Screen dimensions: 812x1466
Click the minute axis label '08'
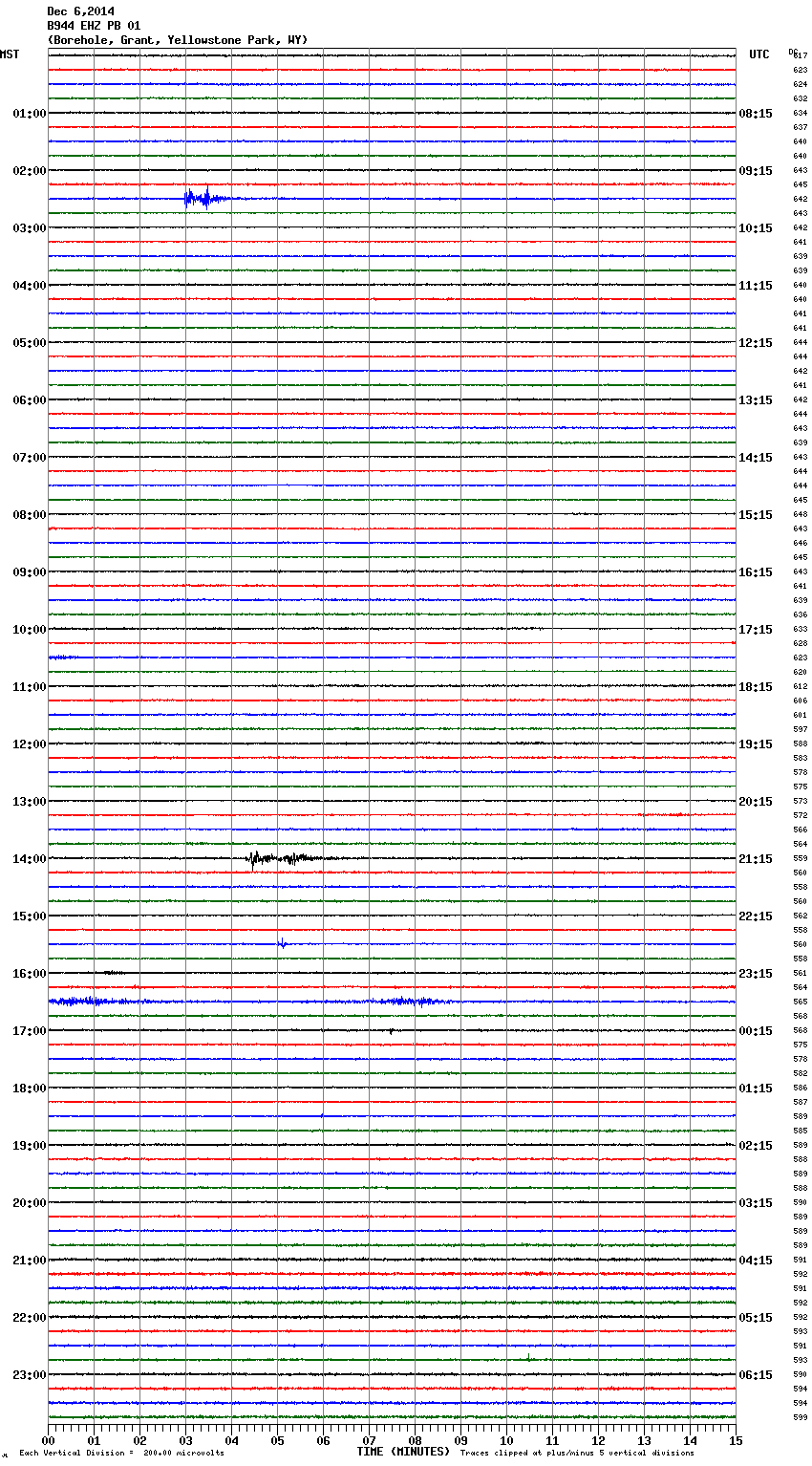415,1440
